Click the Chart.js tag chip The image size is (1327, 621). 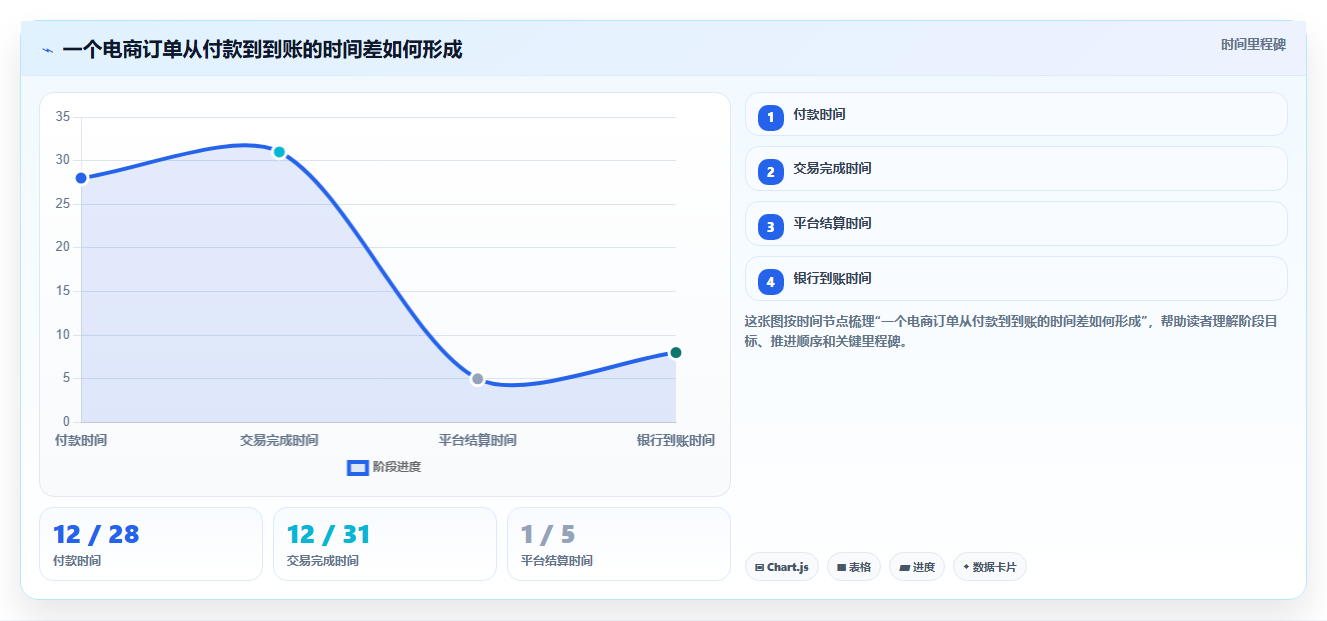coord(782,567)
